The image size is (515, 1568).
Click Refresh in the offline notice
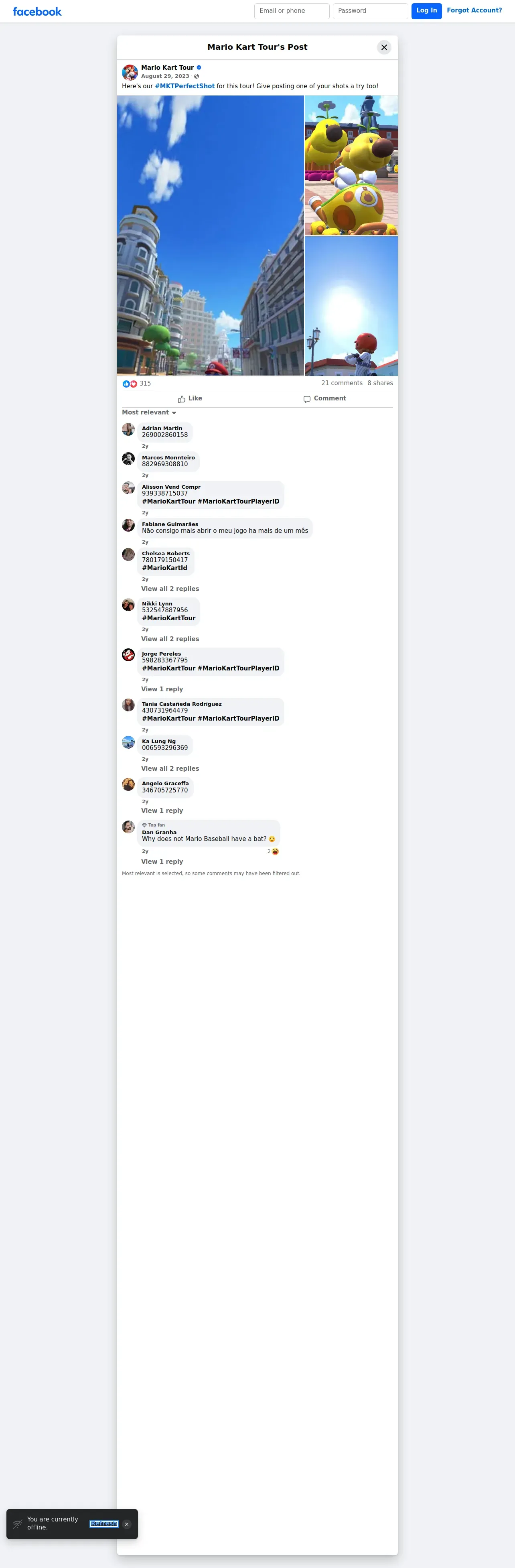pyautogui.click(x=104, y=1524)
